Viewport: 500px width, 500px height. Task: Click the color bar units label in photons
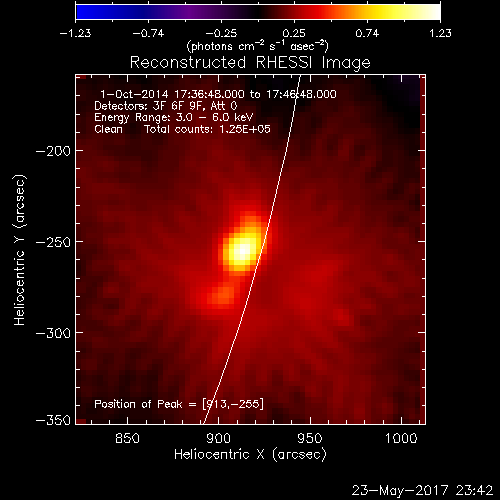[x=257, y=46]
